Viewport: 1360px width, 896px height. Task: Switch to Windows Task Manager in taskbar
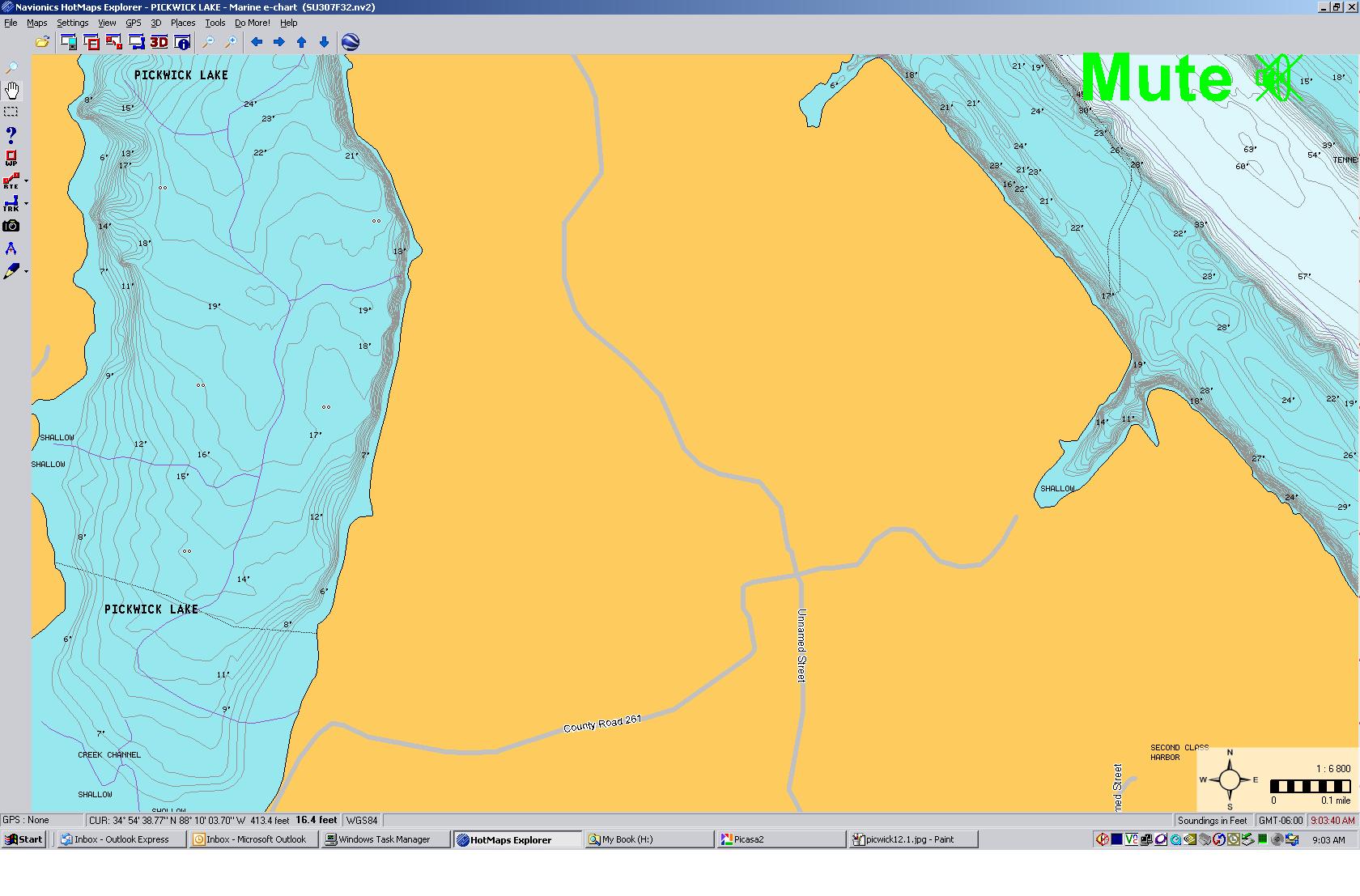[385, 839]
